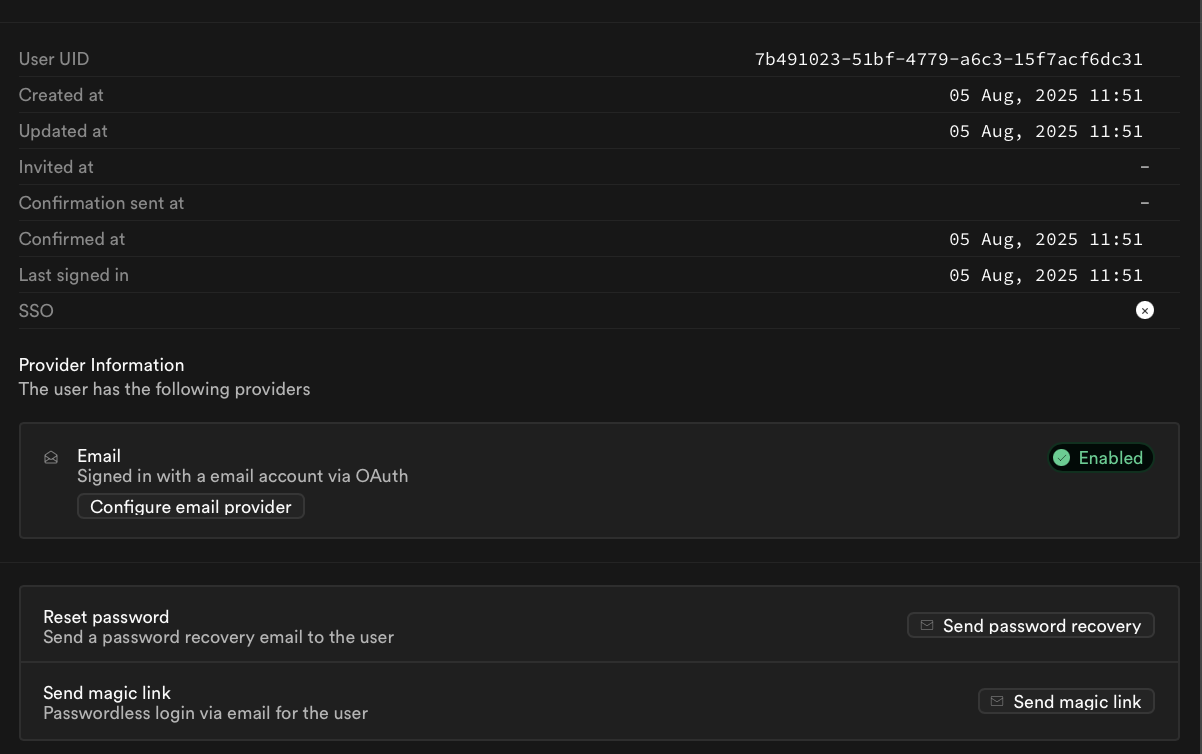Click the Invited at dash value

1145,167
